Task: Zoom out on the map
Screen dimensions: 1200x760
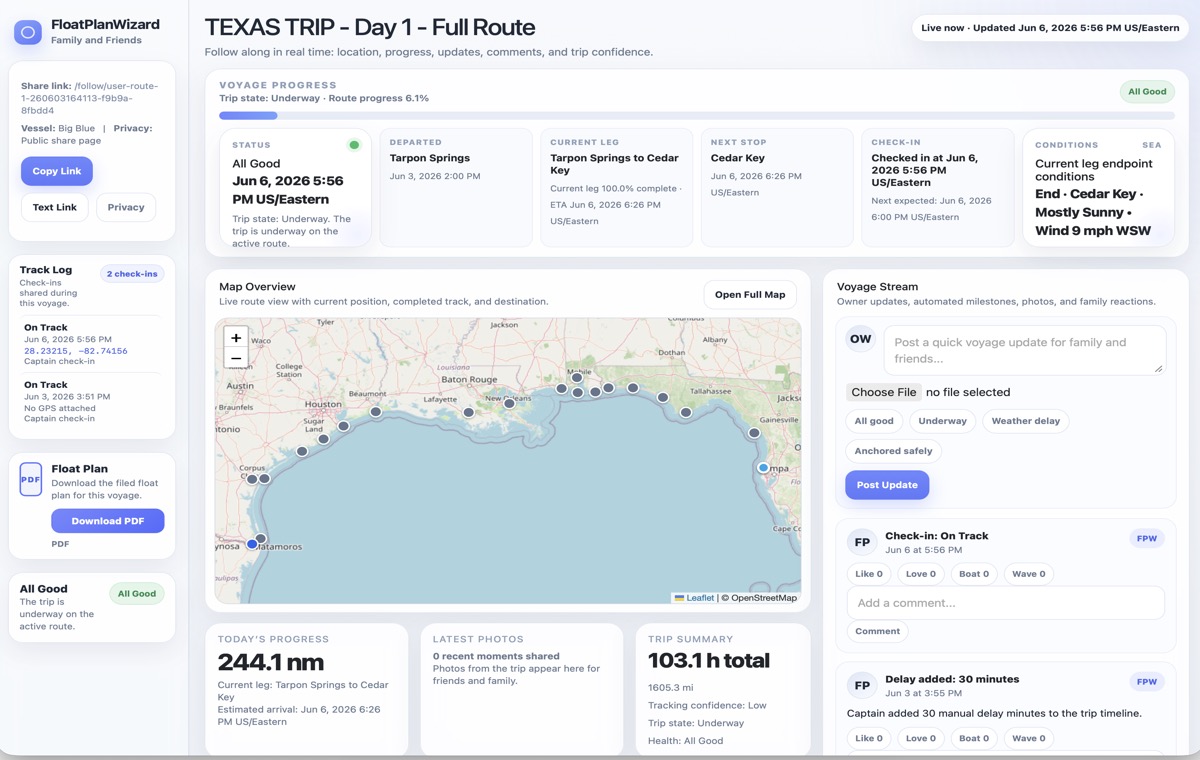Action: (236, 359)
